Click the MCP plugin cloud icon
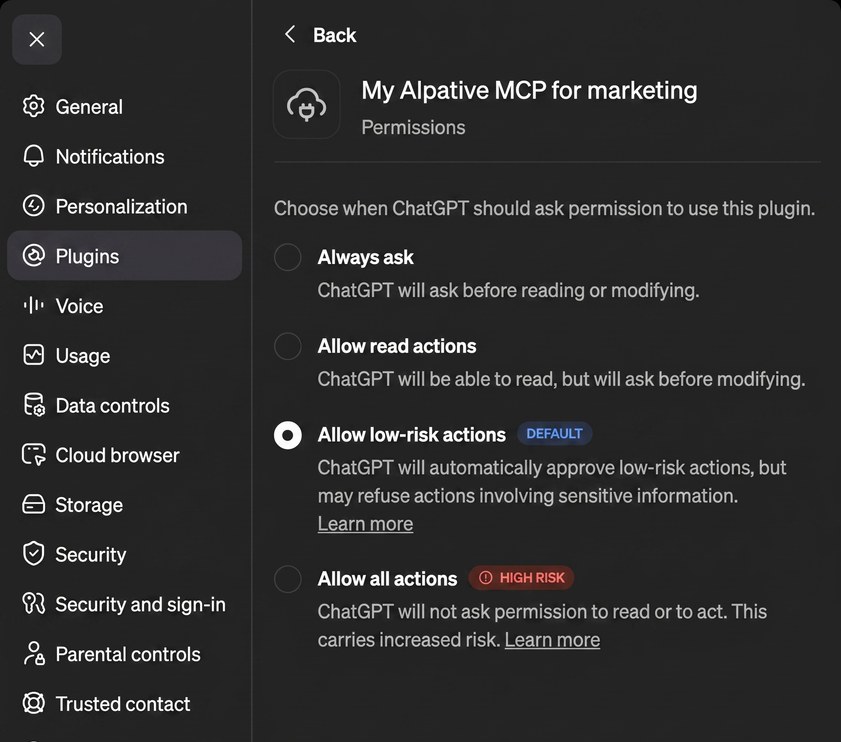Image resolution: width=841 pixels, height=742 pixels. pos(306,105)
